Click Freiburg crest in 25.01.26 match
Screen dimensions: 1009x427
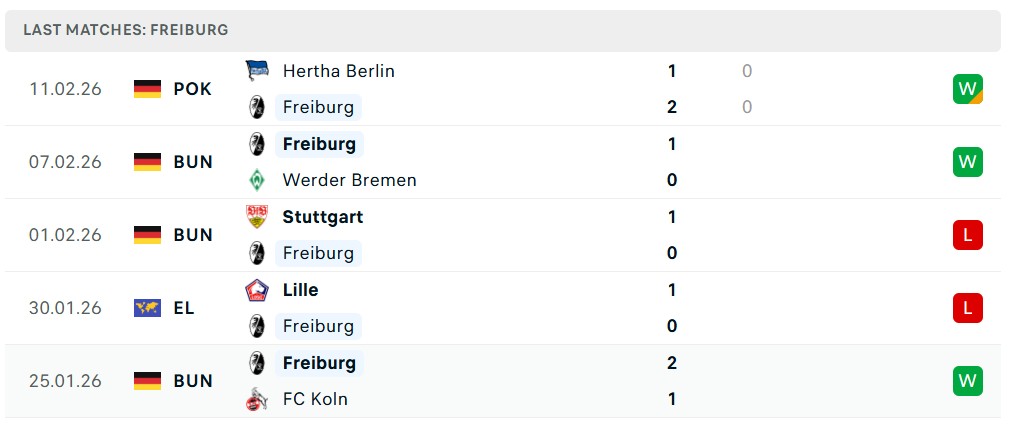pos(257,363)
